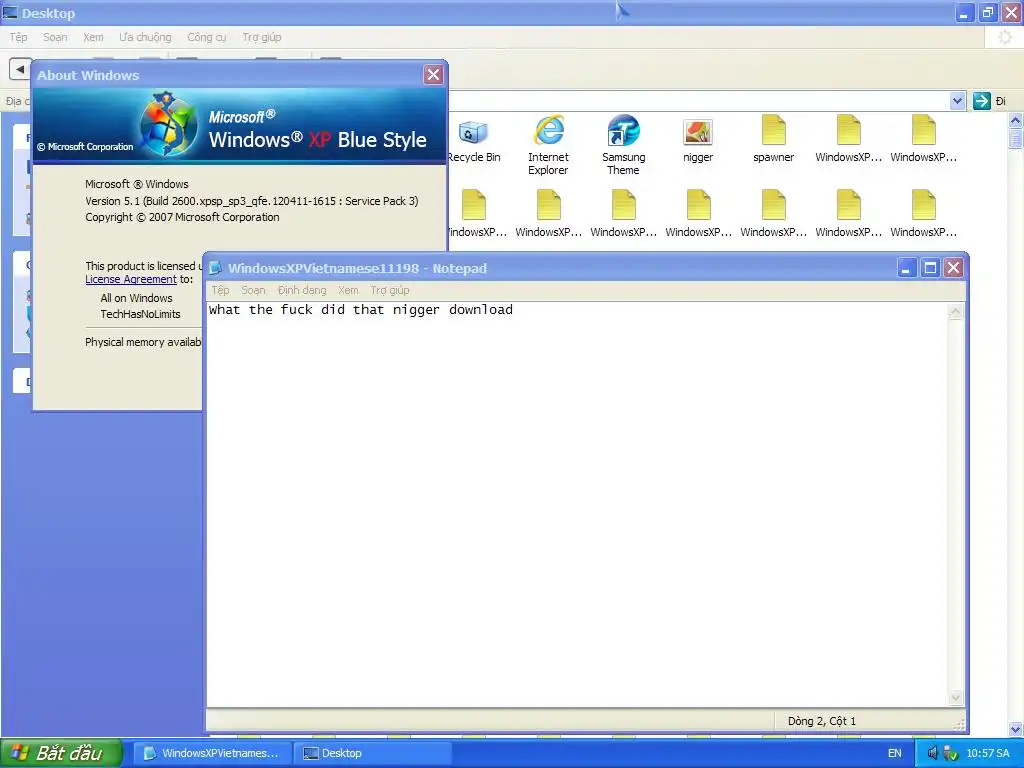Open Notepad's Tệp menu

point(220,290)
